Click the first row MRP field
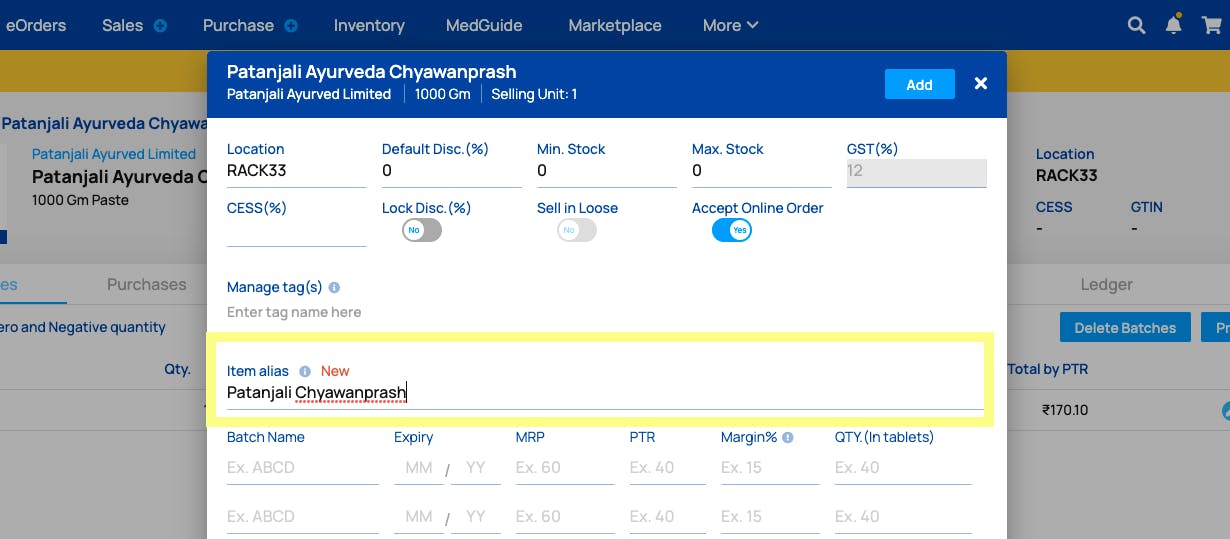The height and width of the screenshot is (539, 1230). [565, 468]
